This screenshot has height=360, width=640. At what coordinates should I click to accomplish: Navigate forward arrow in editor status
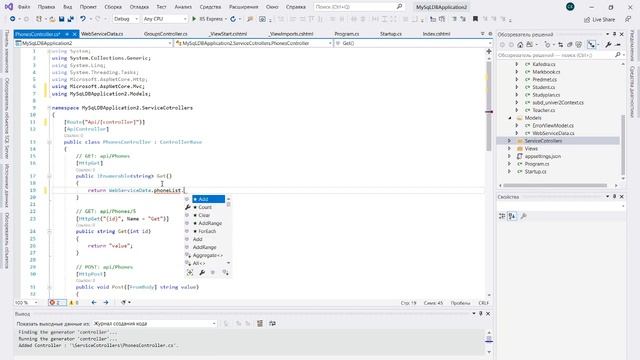pos(106,303)
